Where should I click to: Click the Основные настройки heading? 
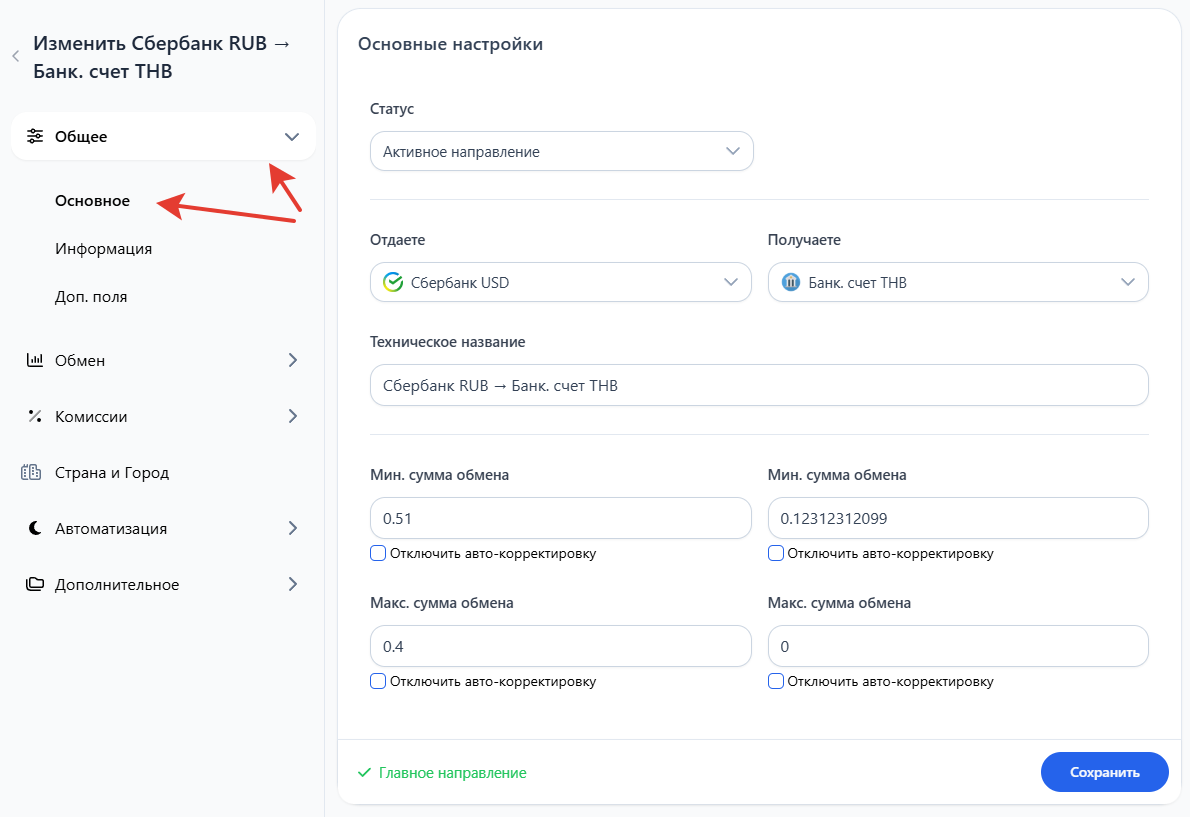(x=450, y=44)
